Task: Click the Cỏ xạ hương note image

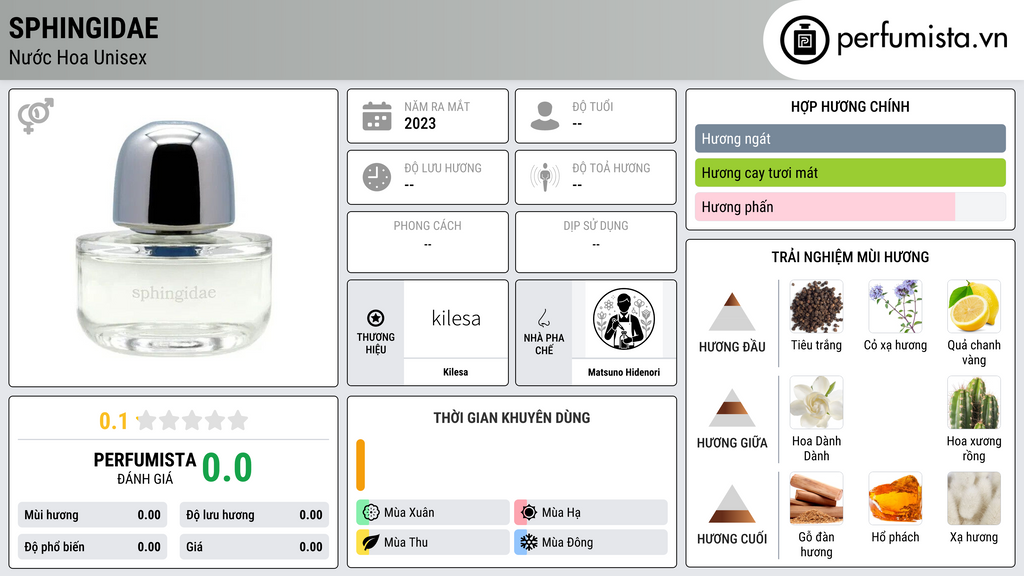Action: pyautogui.click(x=895, y=307)
